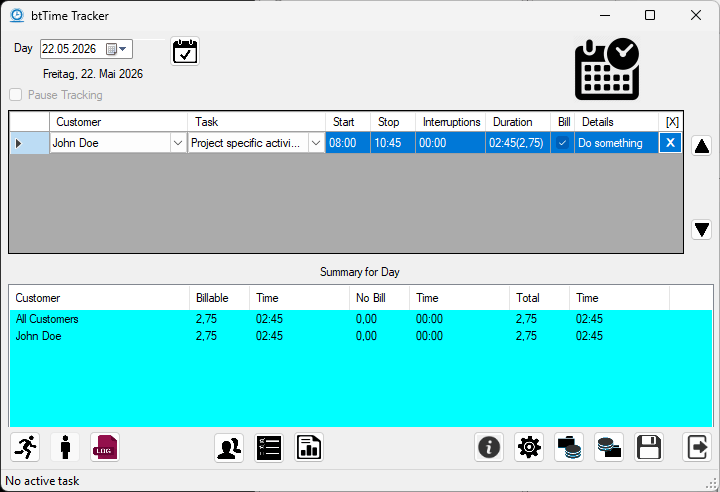Delete row with blue X button
This screenshot has height=492, width=720.
pyautogui.click(x=670, y=143)
